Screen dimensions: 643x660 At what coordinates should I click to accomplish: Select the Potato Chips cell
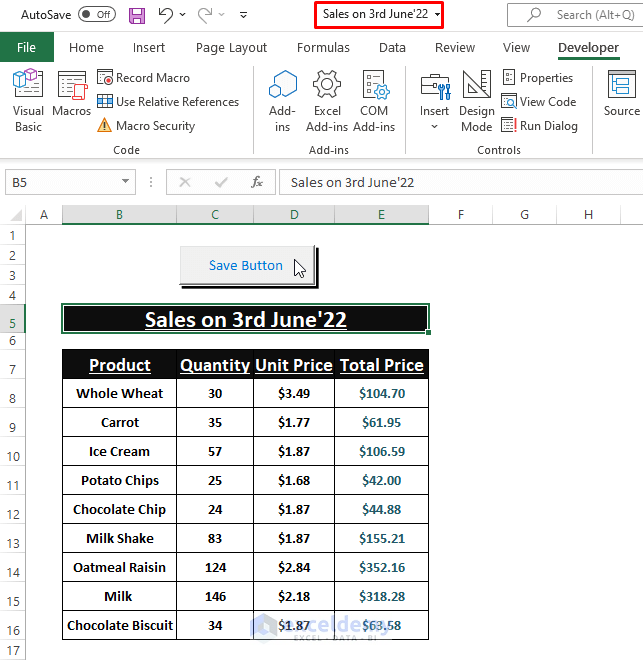120,480
